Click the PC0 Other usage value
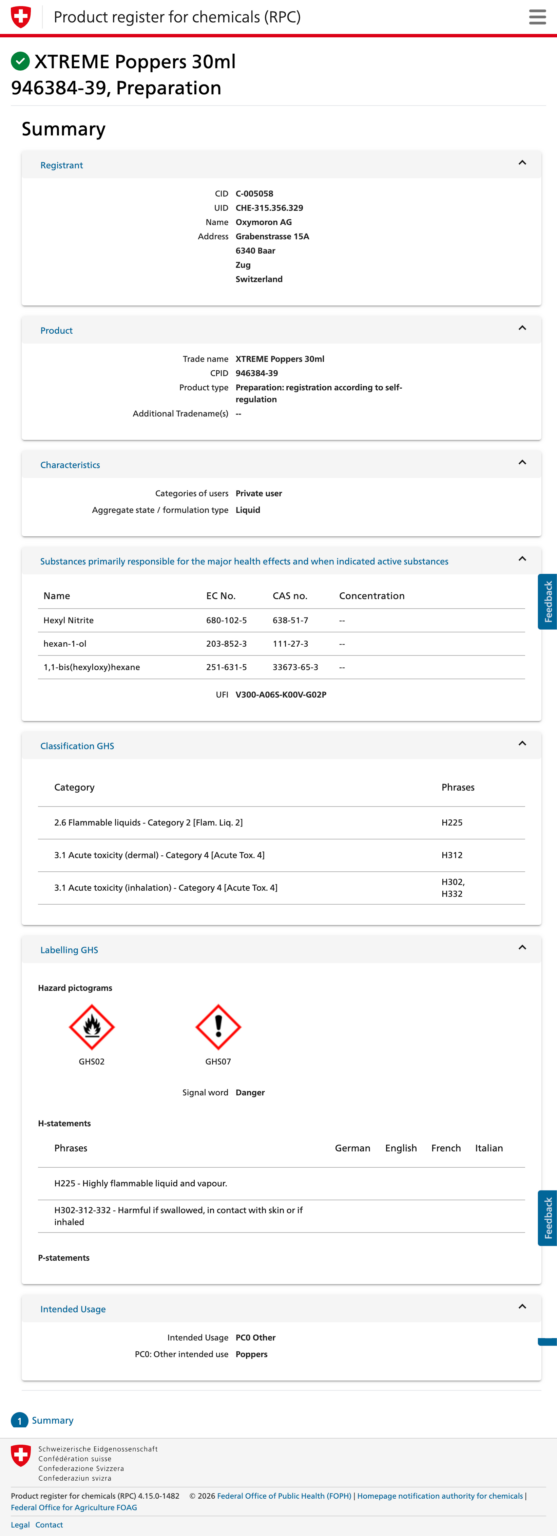557x1536 pixels. pyautogui.click(x=255, y=1337)
